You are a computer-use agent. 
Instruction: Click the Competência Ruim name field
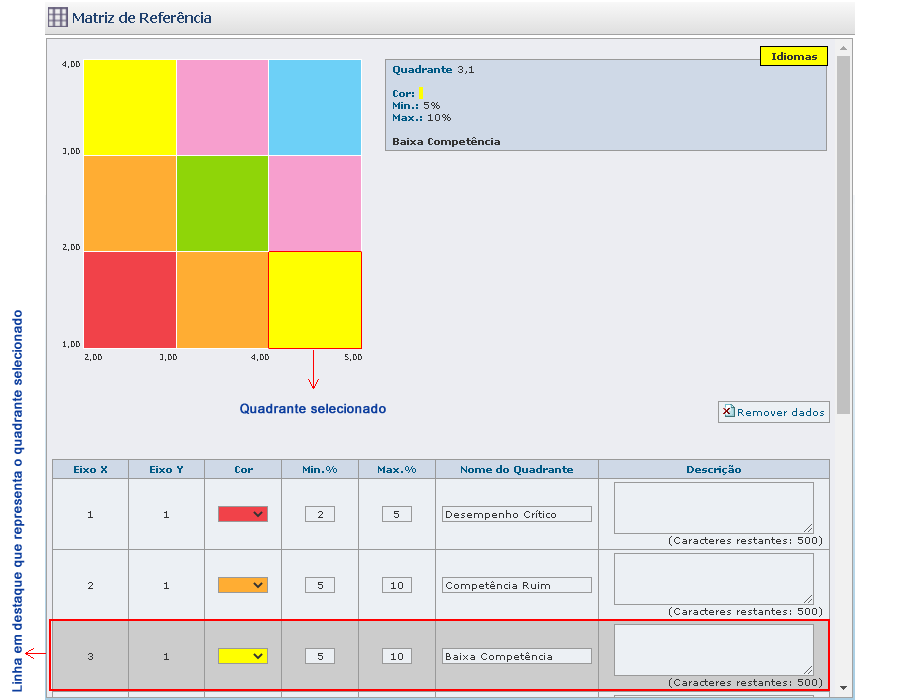pos(516,585)
